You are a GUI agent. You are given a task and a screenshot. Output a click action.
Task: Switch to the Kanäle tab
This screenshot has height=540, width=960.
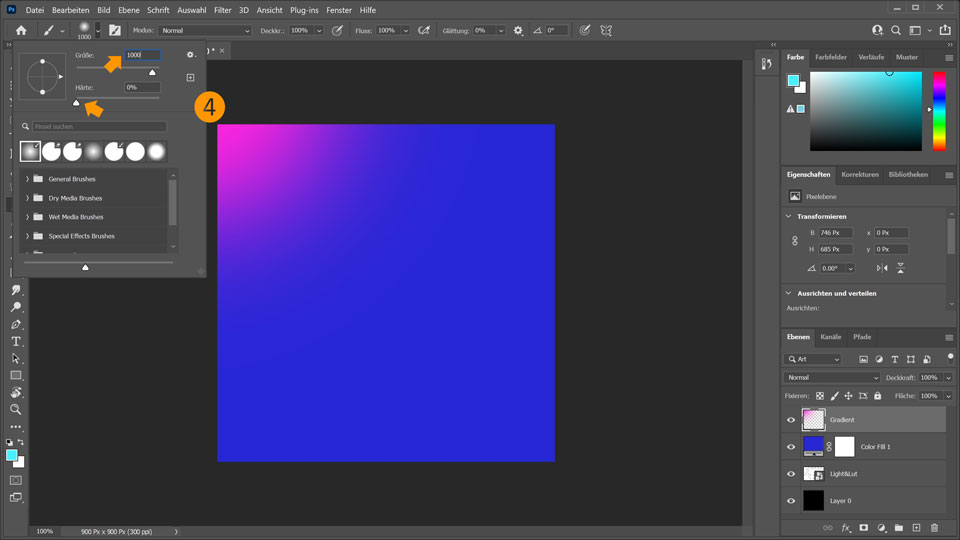[x=830, y=337]
